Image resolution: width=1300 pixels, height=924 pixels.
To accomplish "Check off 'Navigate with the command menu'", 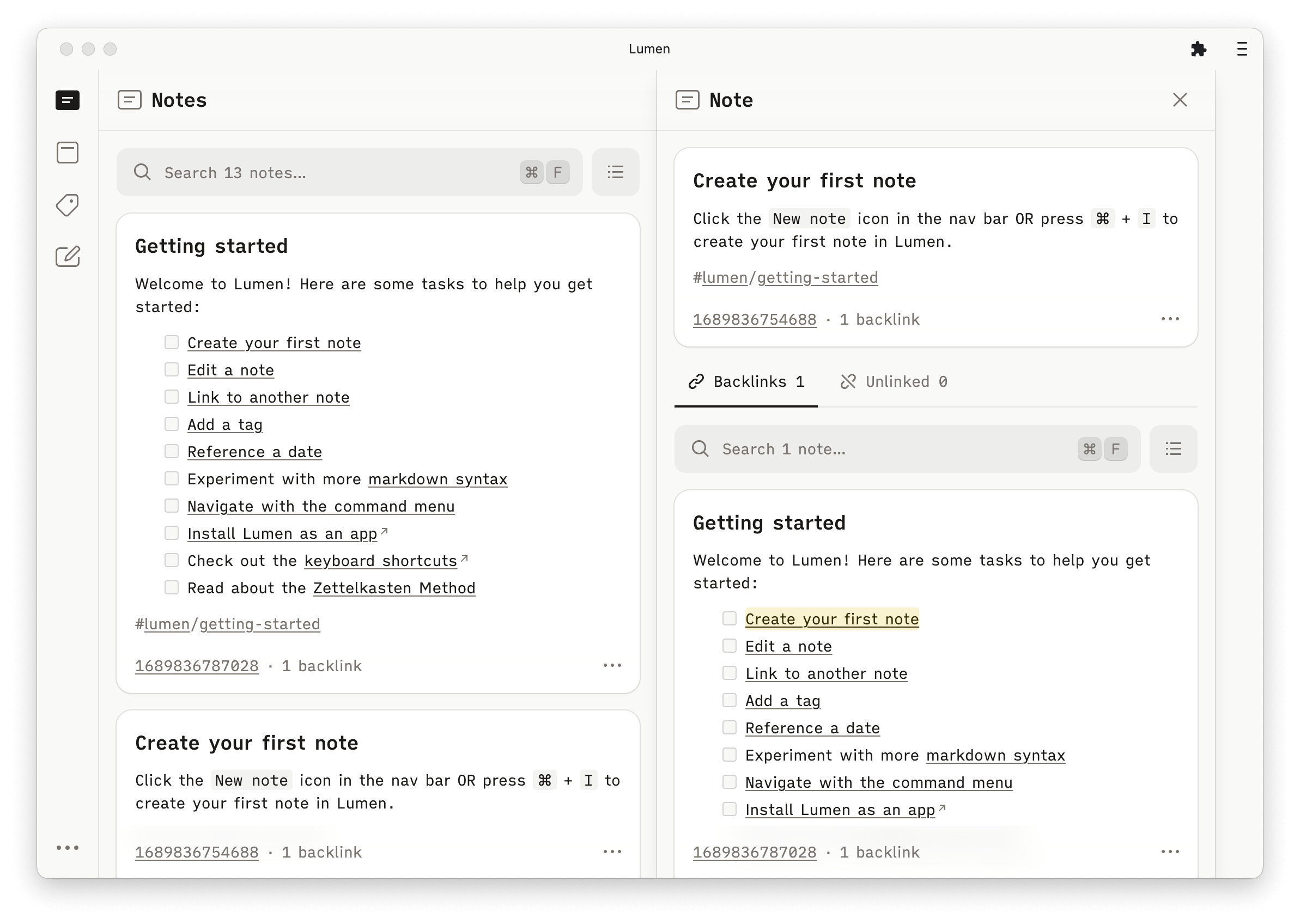I will pyautogui.click(x=172, y=505).
